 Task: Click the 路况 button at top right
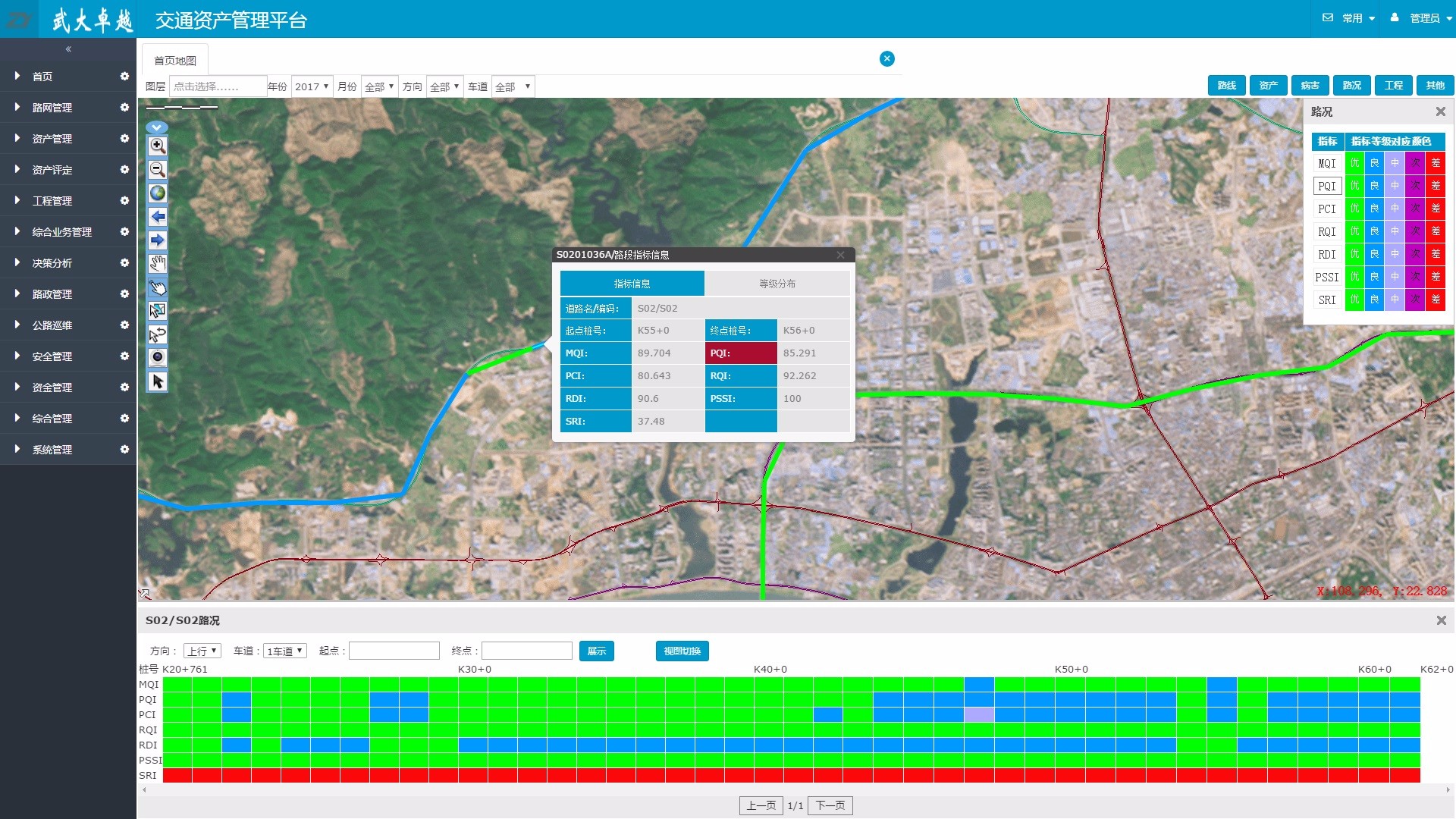tap(1351, 86)
